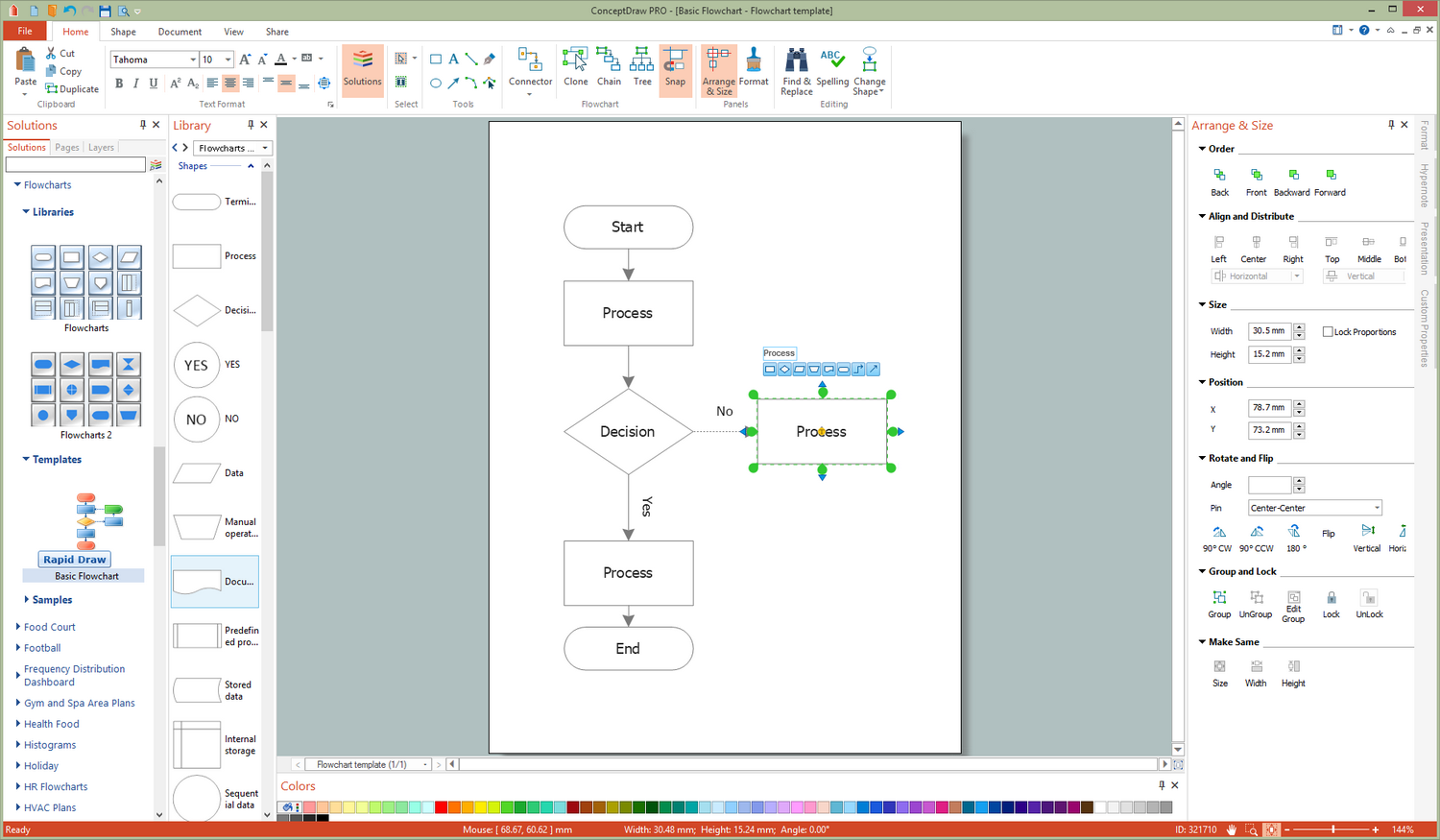1440x840 pixels.
Task: Cut the selected shape
Action: (60, 54)
